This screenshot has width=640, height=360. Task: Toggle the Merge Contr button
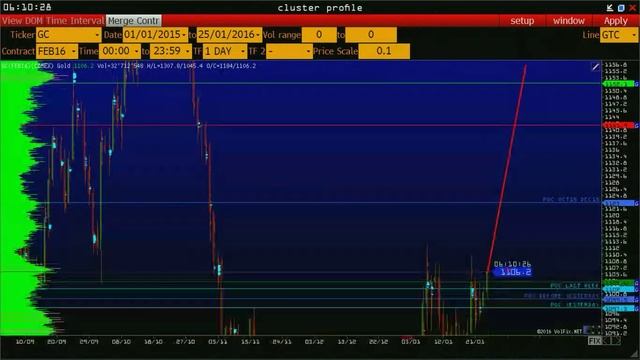click(x=133, y=20)
